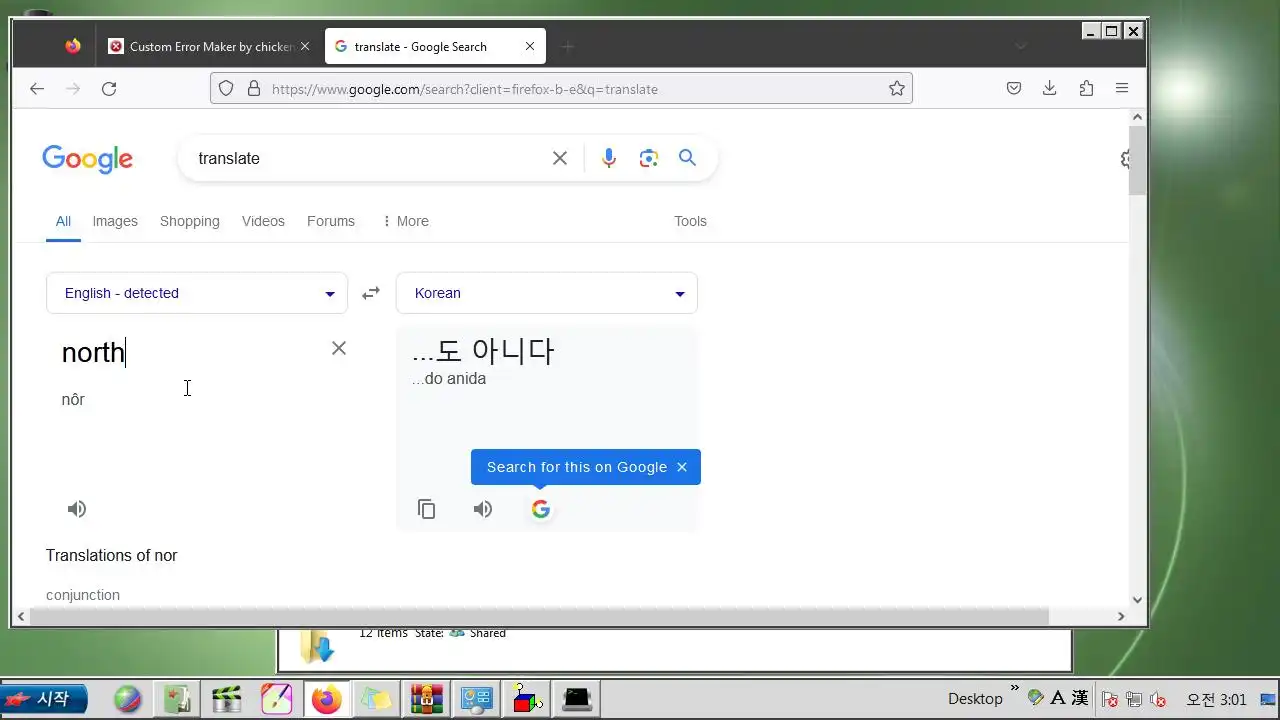Submit search with magnifier icon
The height and width of the screenshot is (720, 1280).
coord(687,157)
